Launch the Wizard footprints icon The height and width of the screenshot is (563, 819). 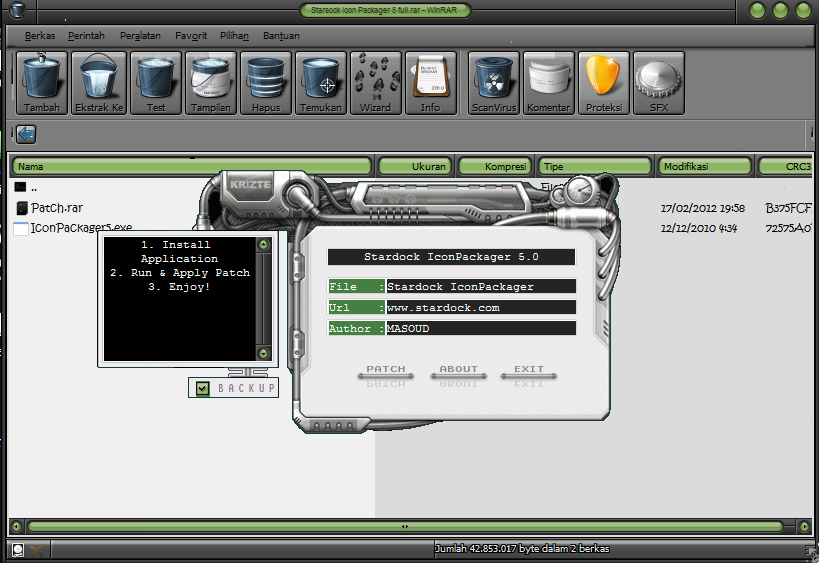point(376,83)
